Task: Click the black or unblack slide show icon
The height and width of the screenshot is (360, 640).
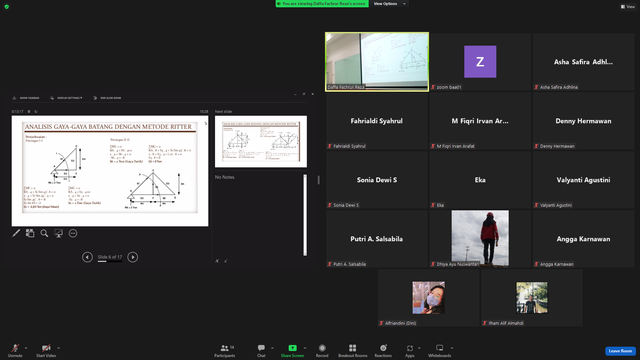Action: pos(58,233)
